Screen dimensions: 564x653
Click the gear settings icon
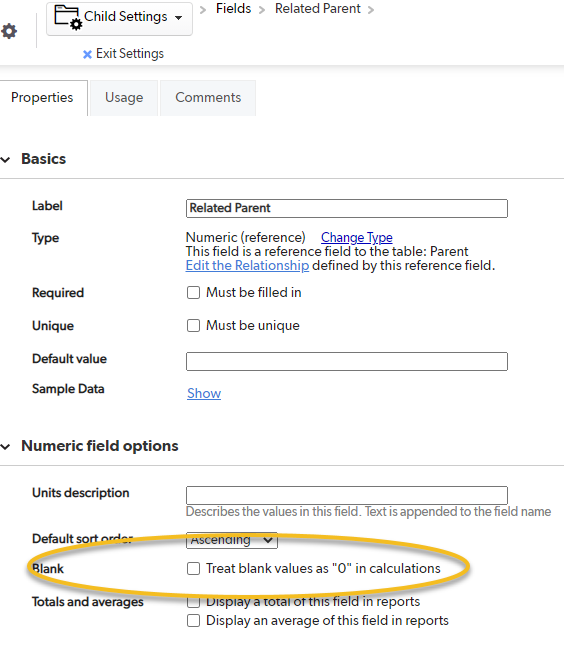coord(9,31)
